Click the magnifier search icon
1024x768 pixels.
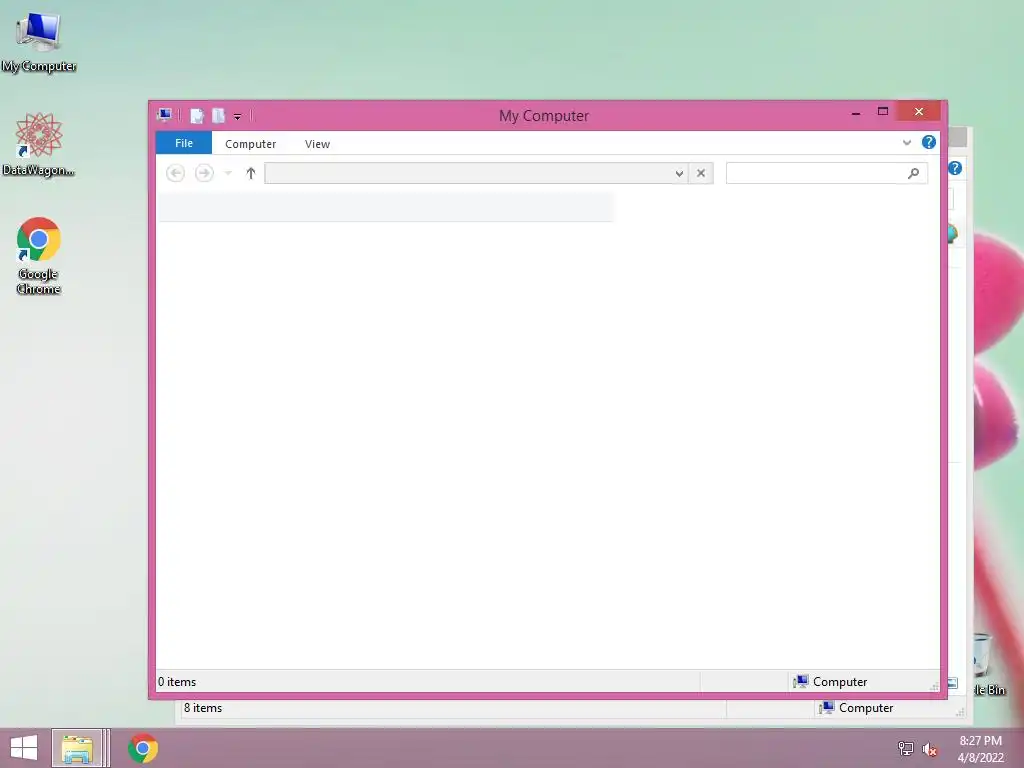[x=914, y=173]
